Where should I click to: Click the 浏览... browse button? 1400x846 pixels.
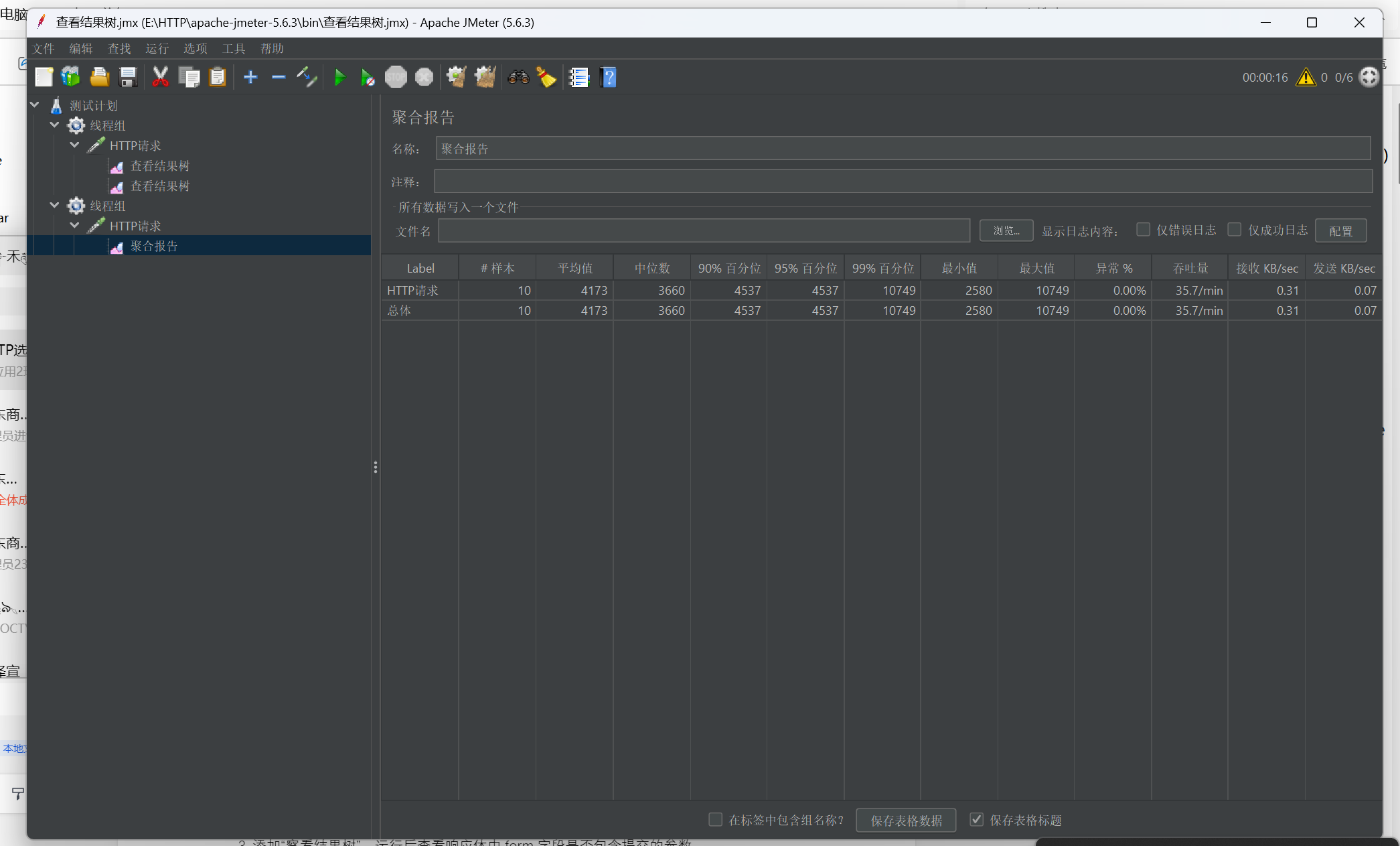pos(1006,231)
